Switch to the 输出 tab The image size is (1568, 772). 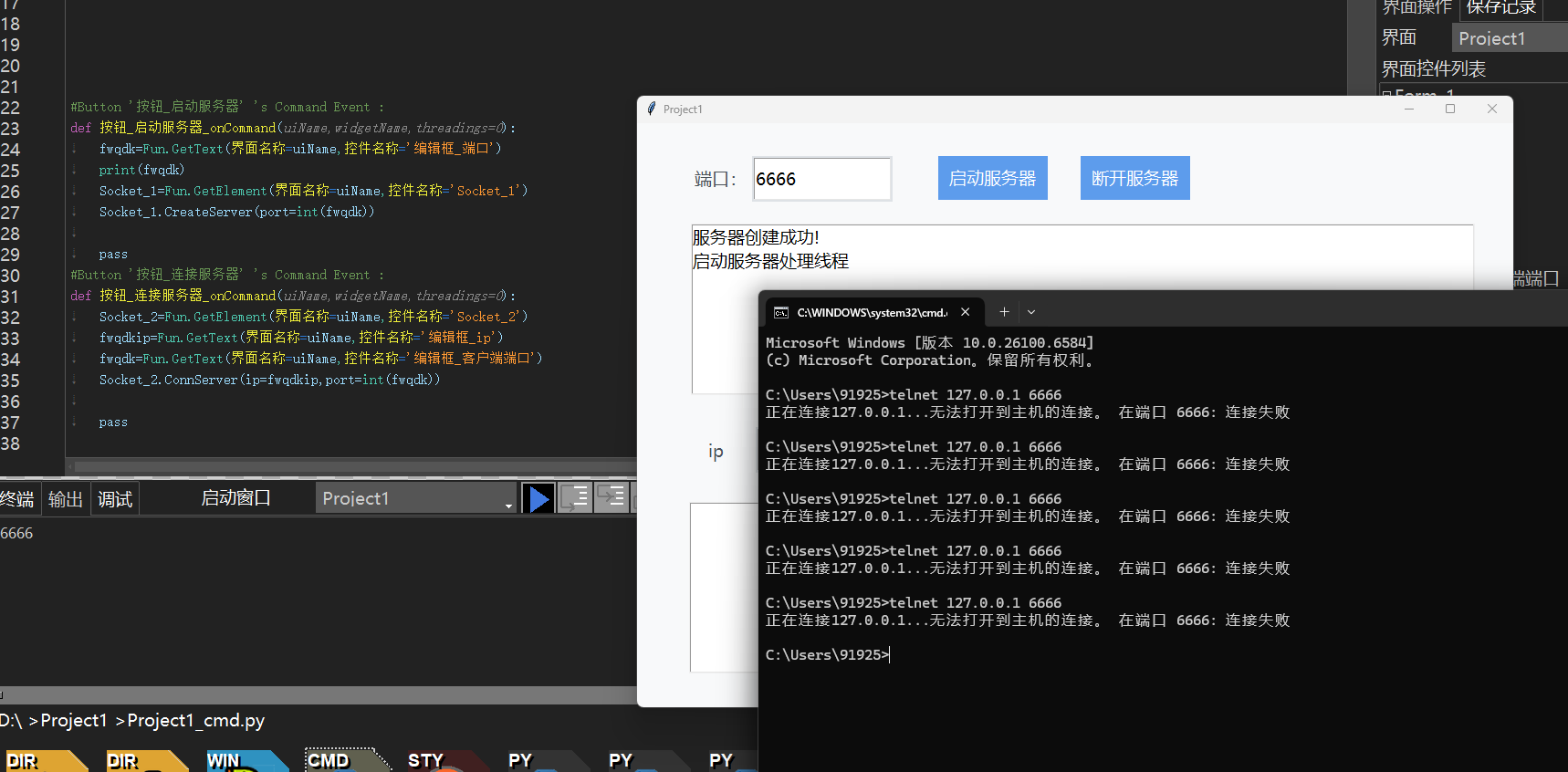tap(66, 499)
